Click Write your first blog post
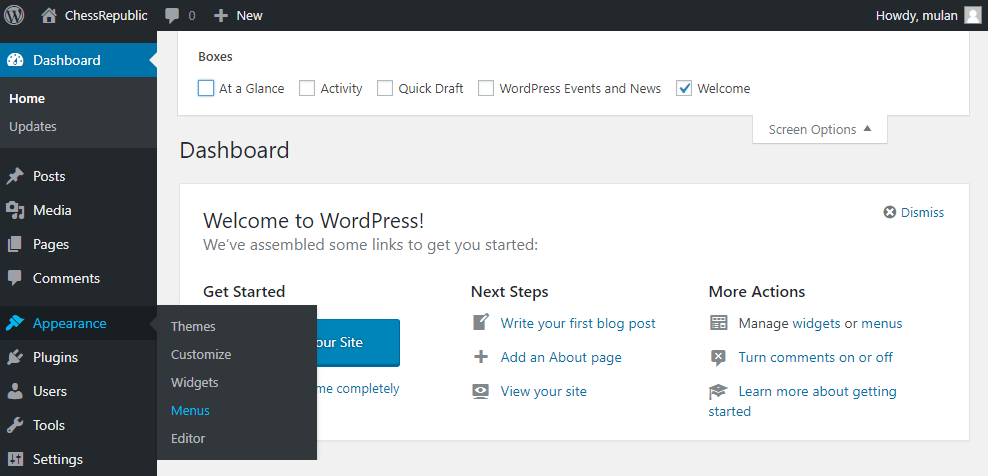This screenshot has width=988, height=476. [578, 323]
